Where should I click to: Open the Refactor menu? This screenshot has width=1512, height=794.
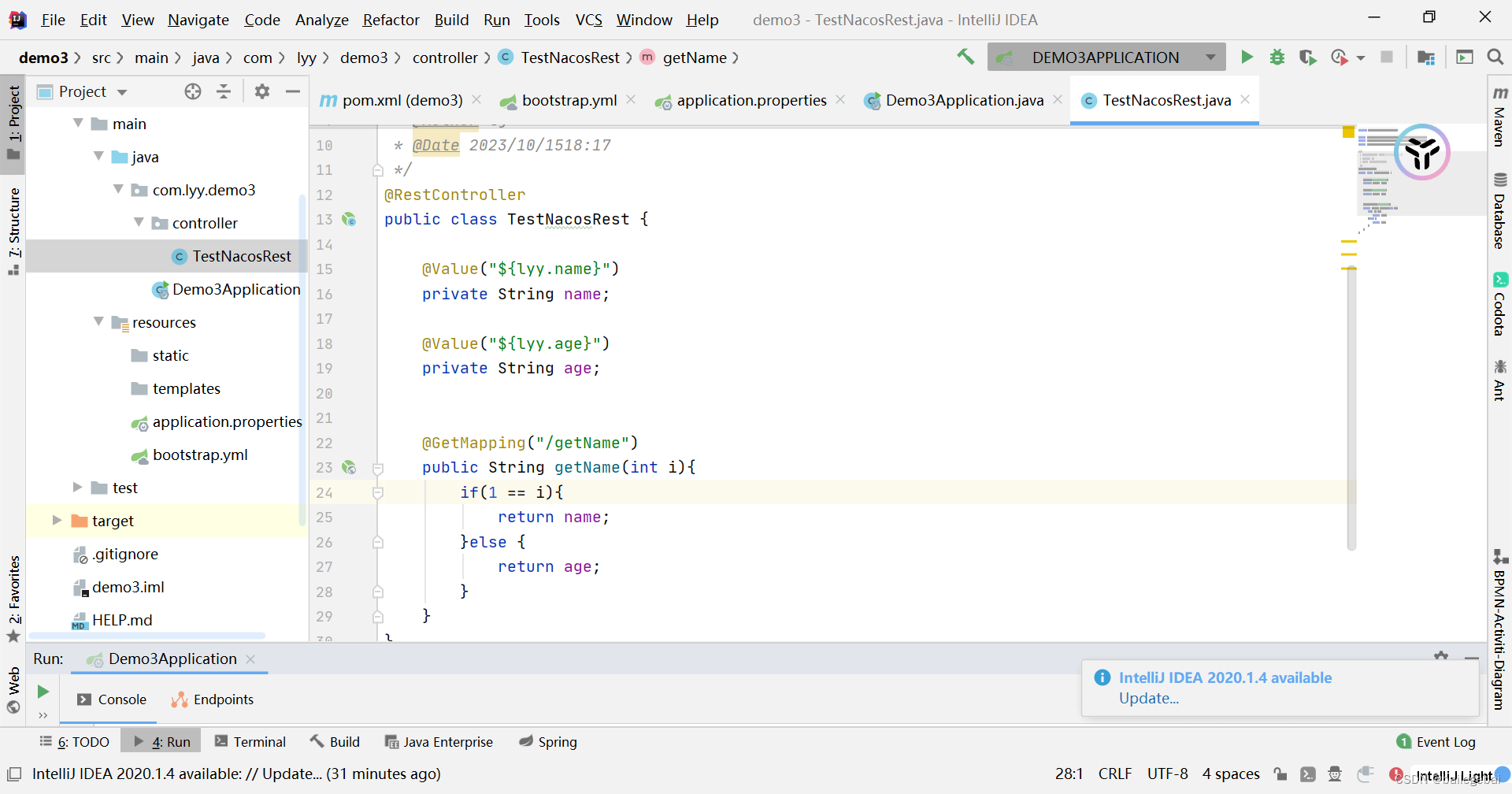(391, 20)
